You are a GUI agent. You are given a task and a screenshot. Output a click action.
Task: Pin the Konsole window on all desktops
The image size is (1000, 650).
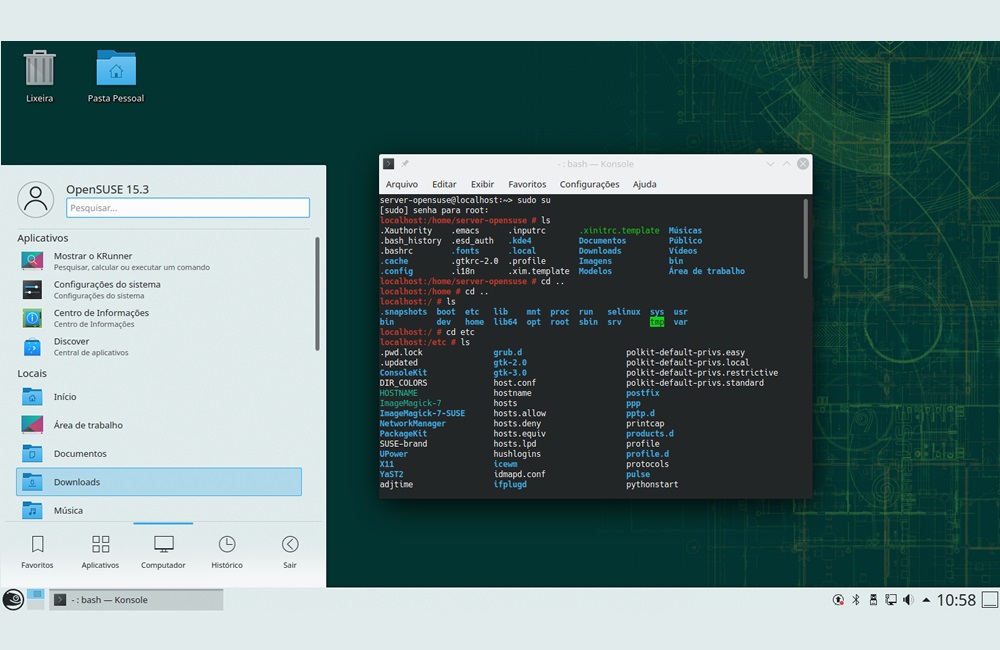click(405, 164)
